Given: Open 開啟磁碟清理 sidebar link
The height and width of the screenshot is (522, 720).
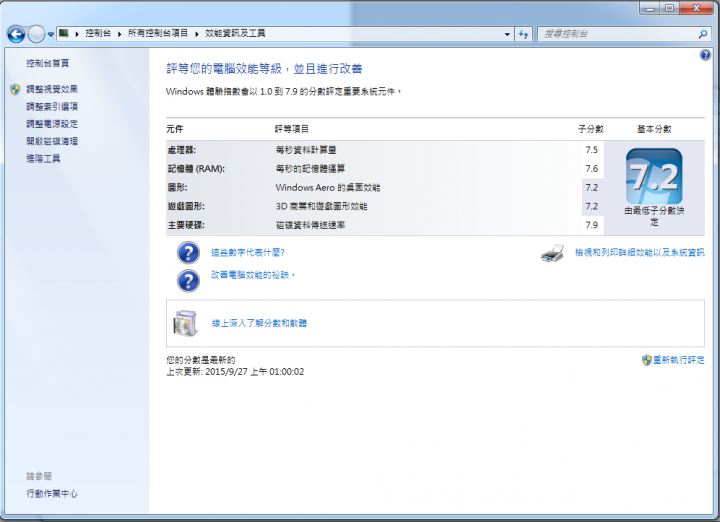Looking at the screenshot, I should point(52,141).
